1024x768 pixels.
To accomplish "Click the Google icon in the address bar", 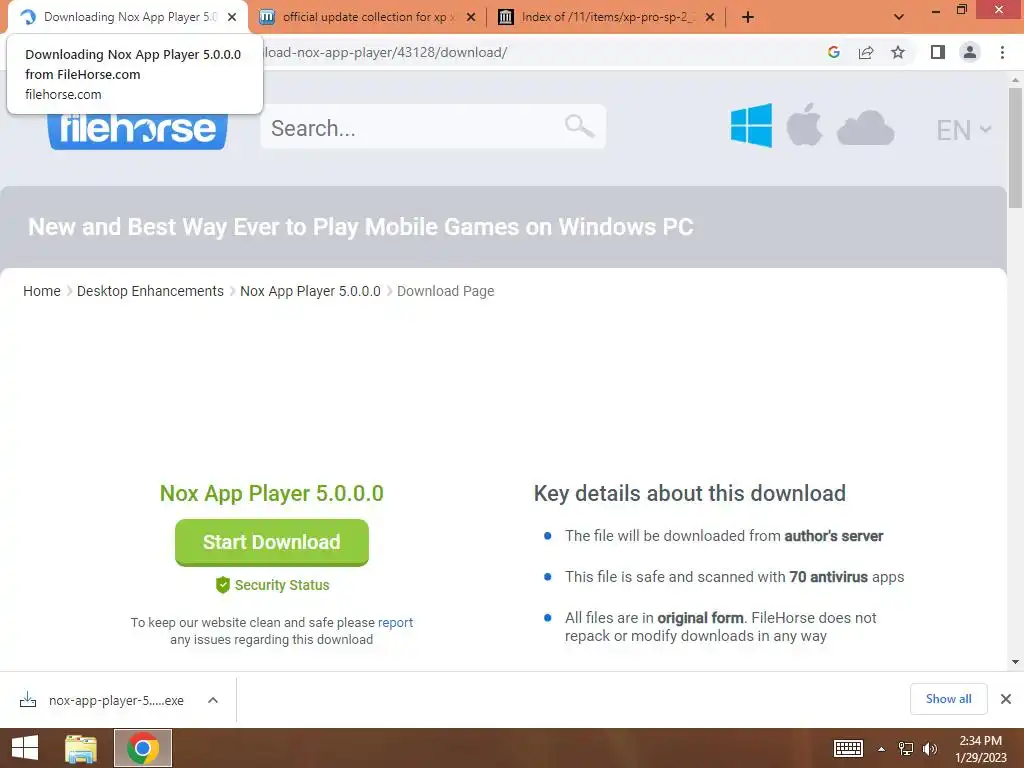I will [x=833, y=52].
